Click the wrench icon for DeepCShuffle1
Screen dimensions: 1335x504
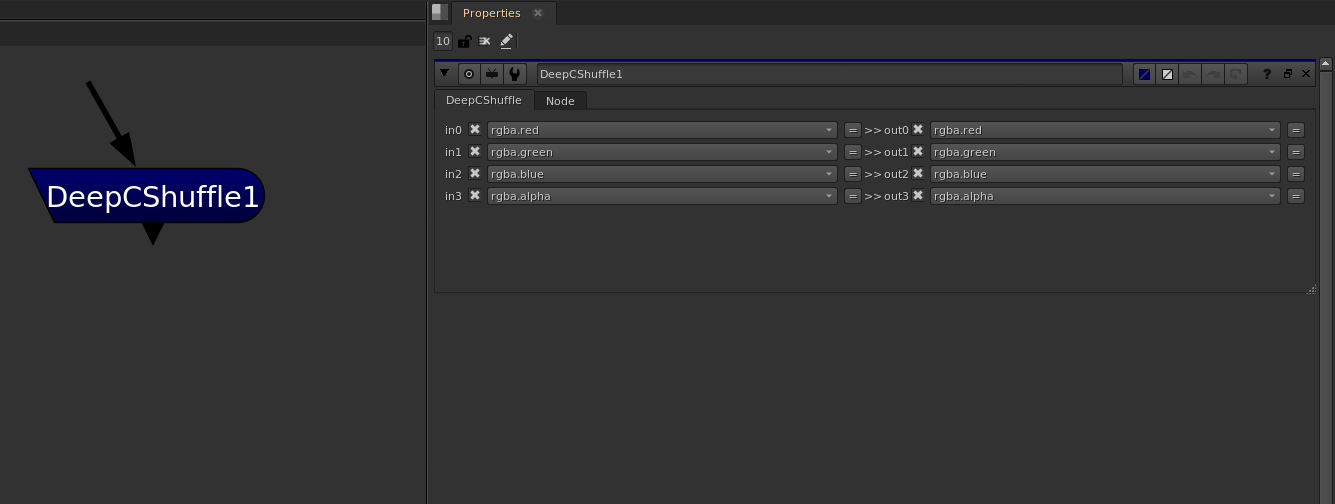[514, 74]
